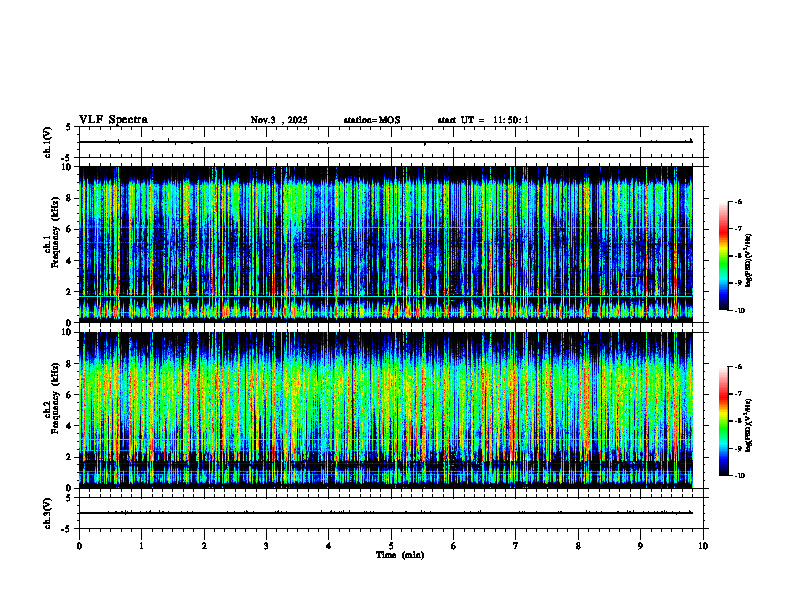Viewport: 792px width, 612px height.
Task: Click the ch.1 voltage waveform trace
Action: [386, 142]
